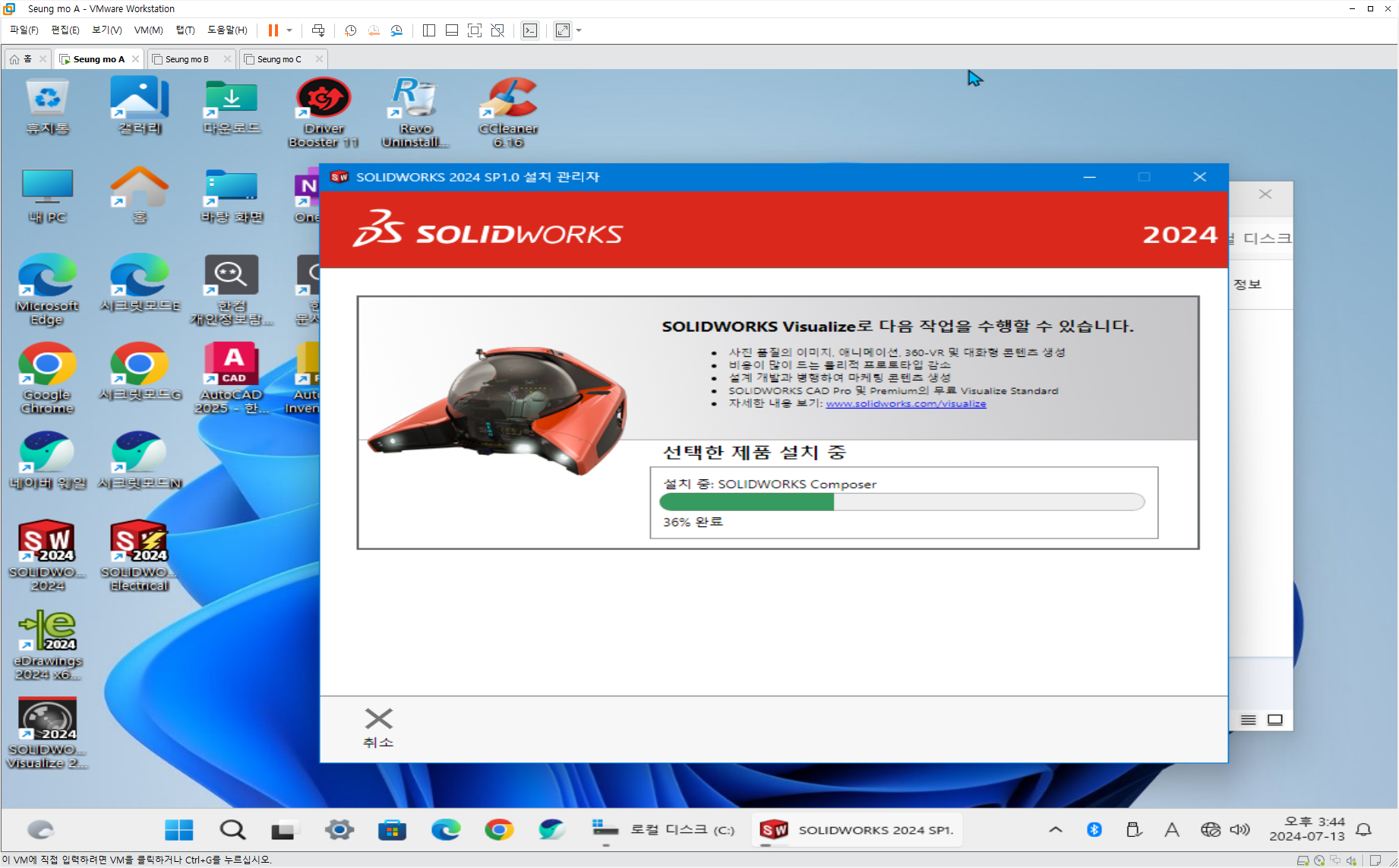1399x868 pixels.
Task: Open the console view icon in VMware toolbar
Action: pos(530,30)
